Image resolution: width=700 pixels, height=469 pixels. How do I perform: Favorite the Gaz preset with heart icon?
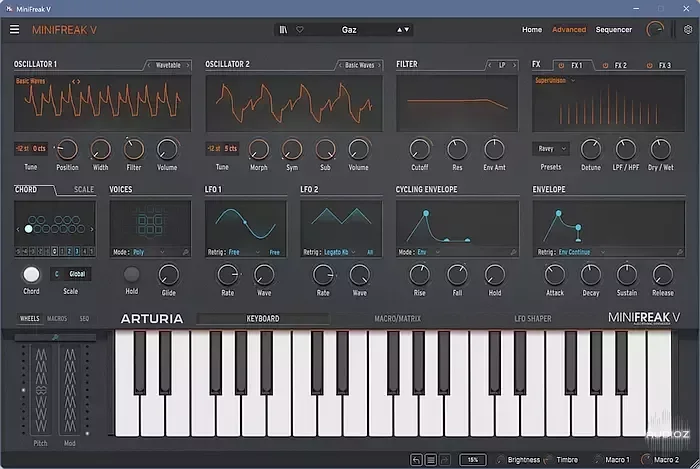[300, 29]
